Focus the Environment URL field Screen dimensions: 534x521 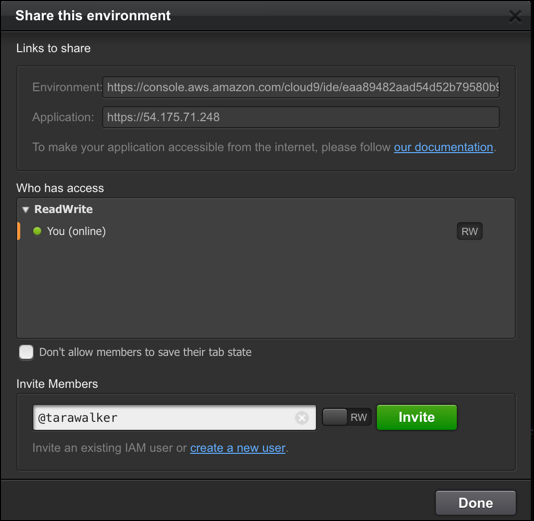(x=301, y=87)
